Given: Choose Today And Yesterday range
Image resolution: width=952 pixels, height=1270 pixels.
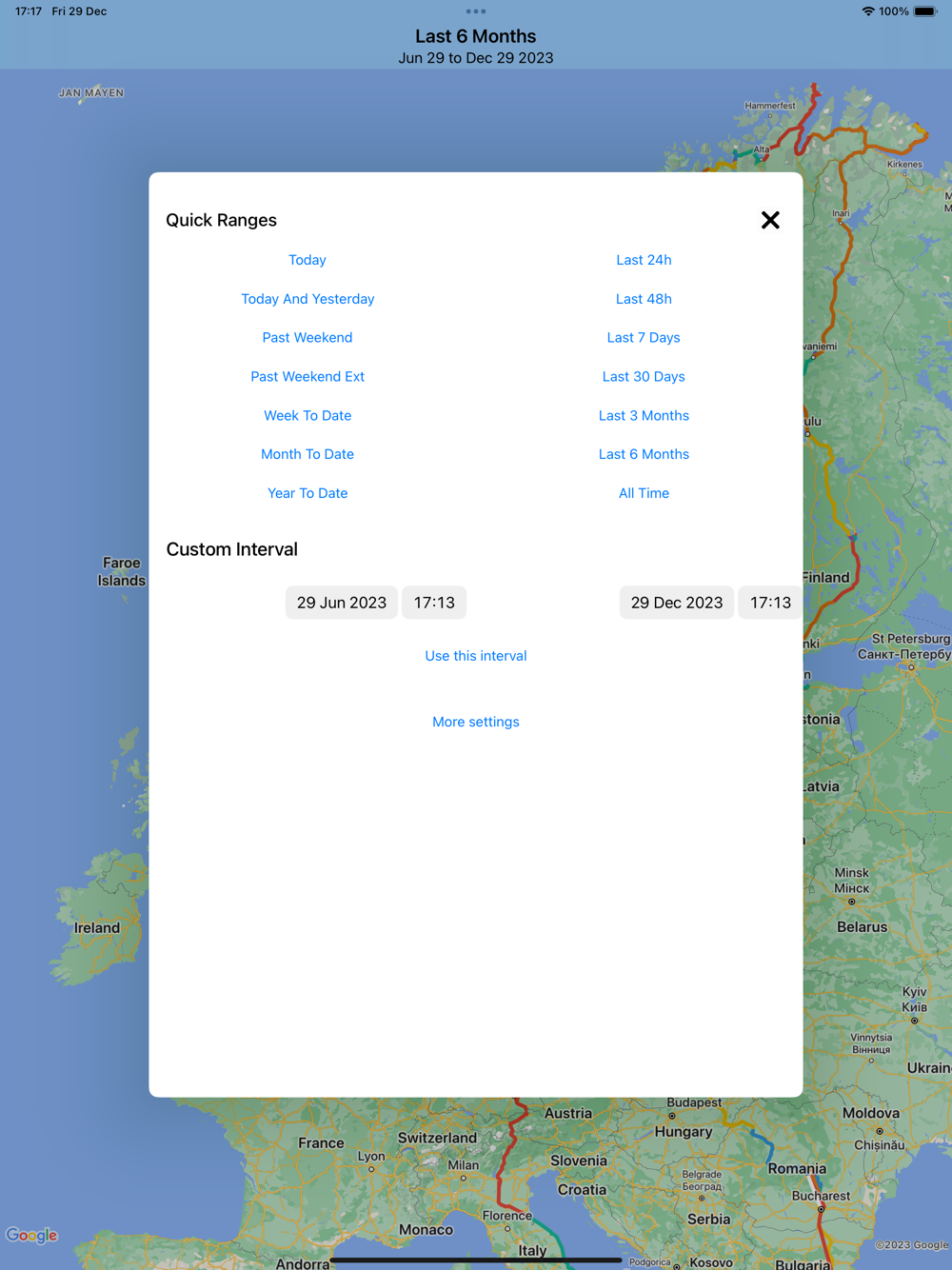Looking at the screenshot, I should click(x=307, y=299).
